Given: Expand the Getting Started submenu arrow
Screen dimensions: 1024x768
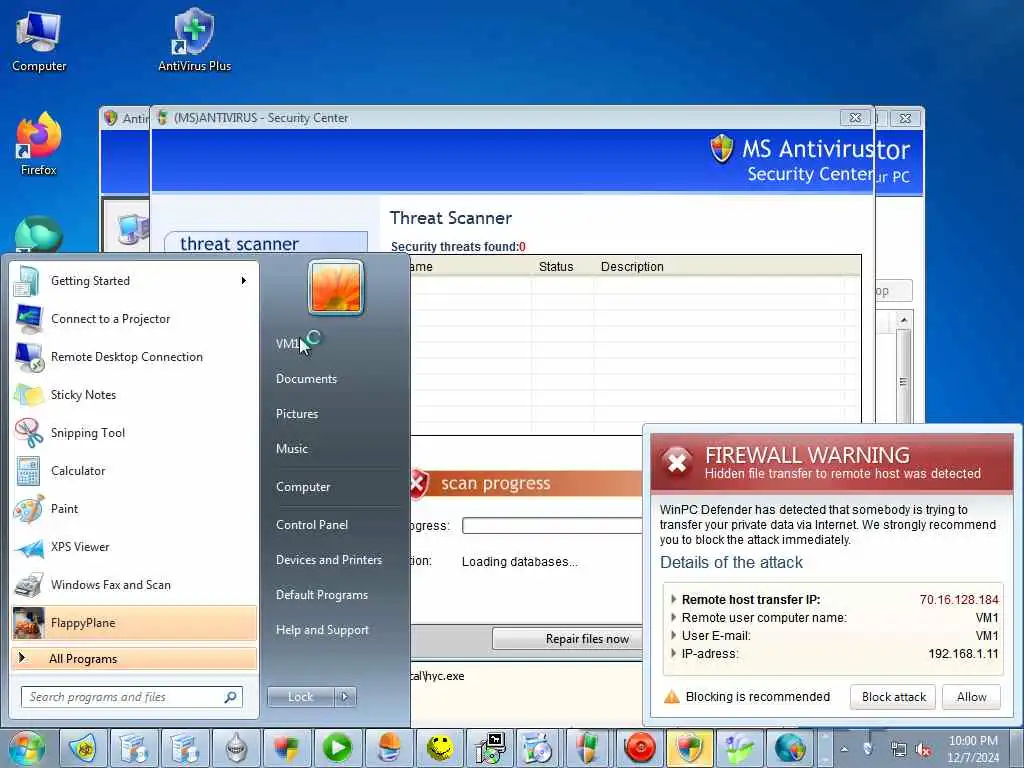Looking at the screenshot, I should 244,281.
